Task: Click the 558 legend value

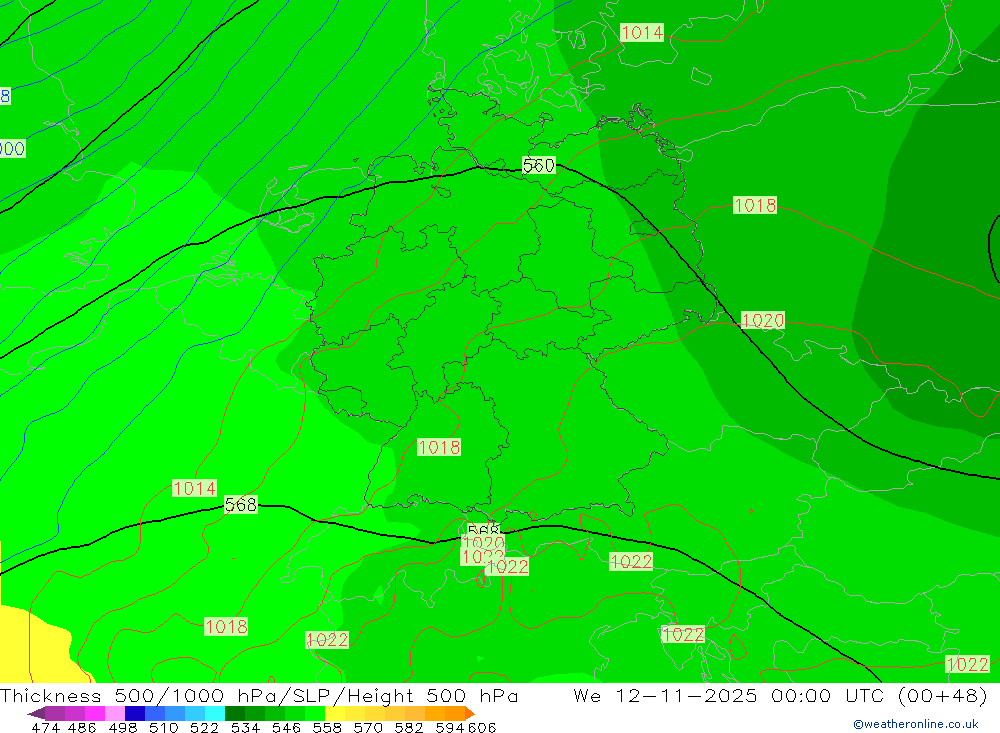Action: click(x=327, y=727)
